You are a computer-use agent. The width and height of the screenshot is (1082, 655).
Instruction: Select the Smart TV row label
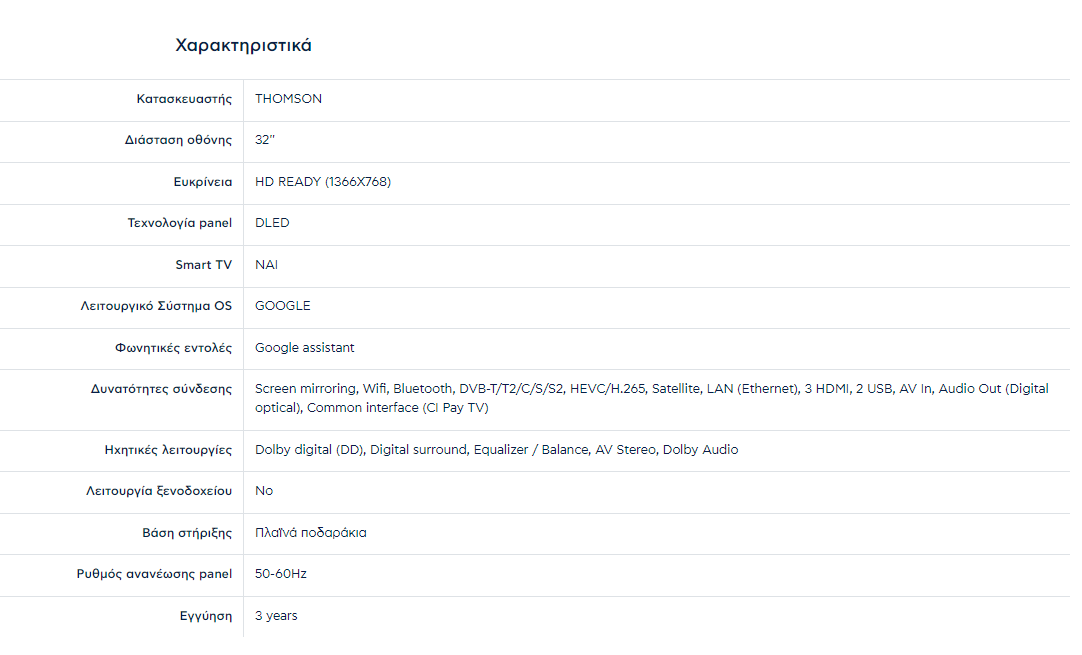click(203, 265)
